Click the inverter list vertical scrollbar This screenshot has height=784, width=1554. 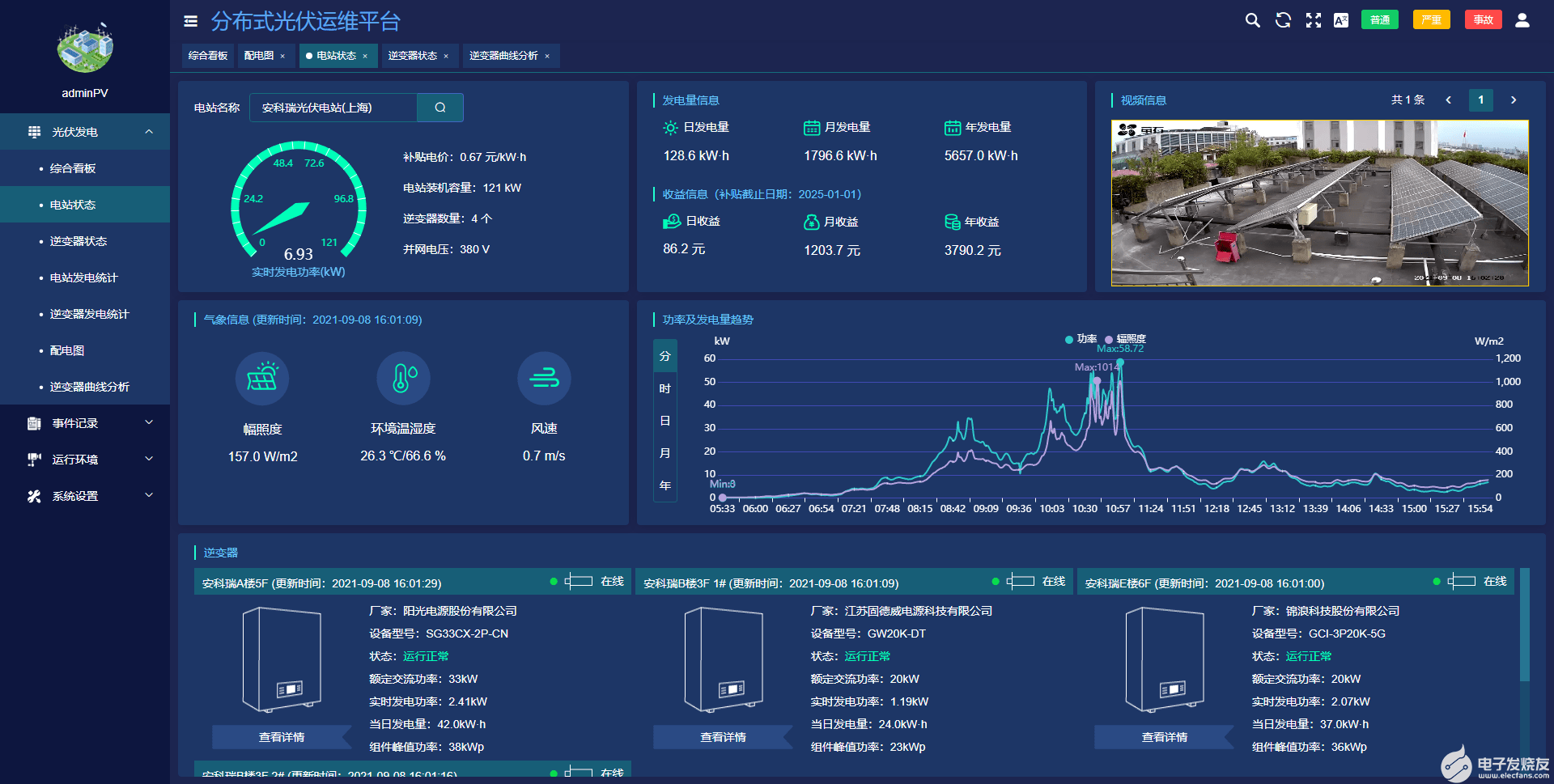(1525, 625)
